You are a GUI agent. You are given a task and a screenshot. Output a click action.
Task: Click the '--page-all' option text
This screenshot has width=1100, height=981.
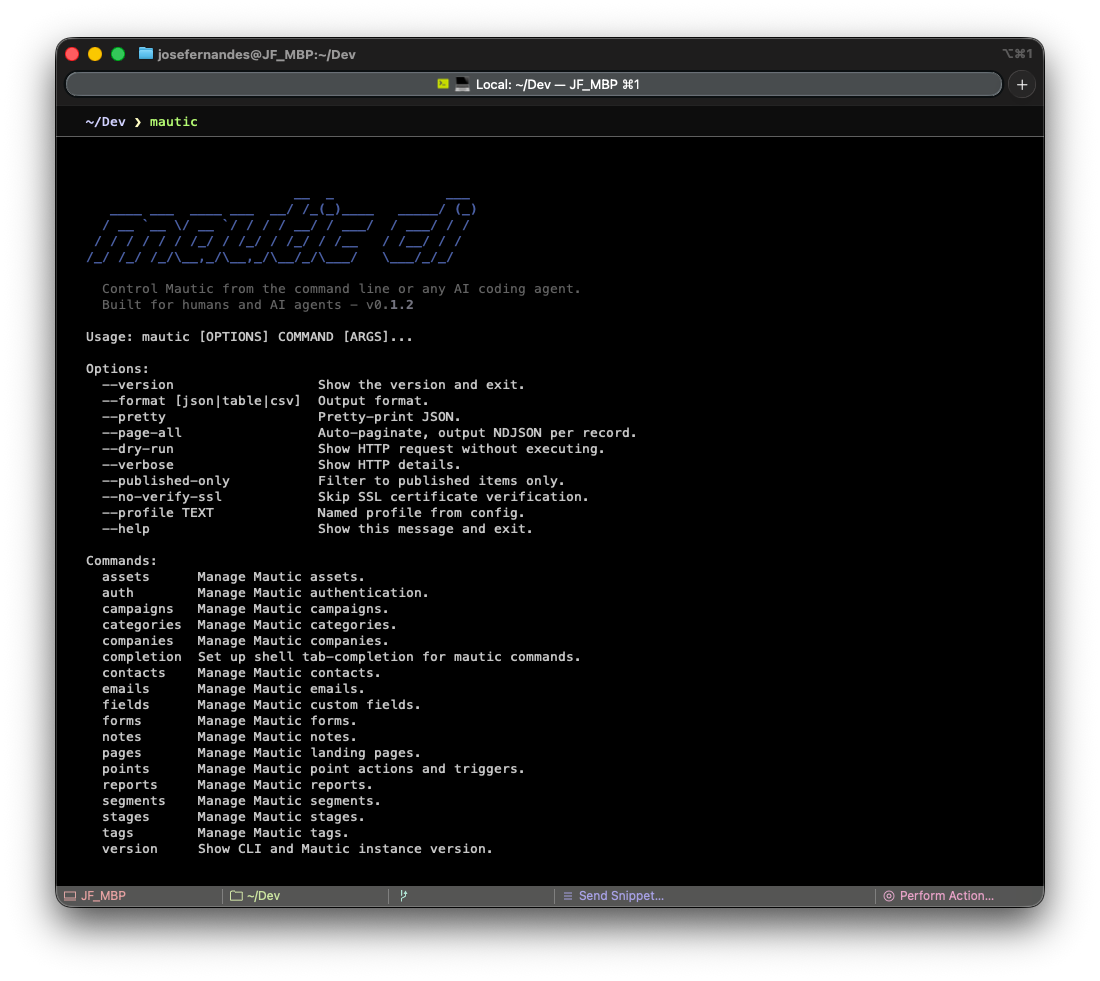point(142,433)
